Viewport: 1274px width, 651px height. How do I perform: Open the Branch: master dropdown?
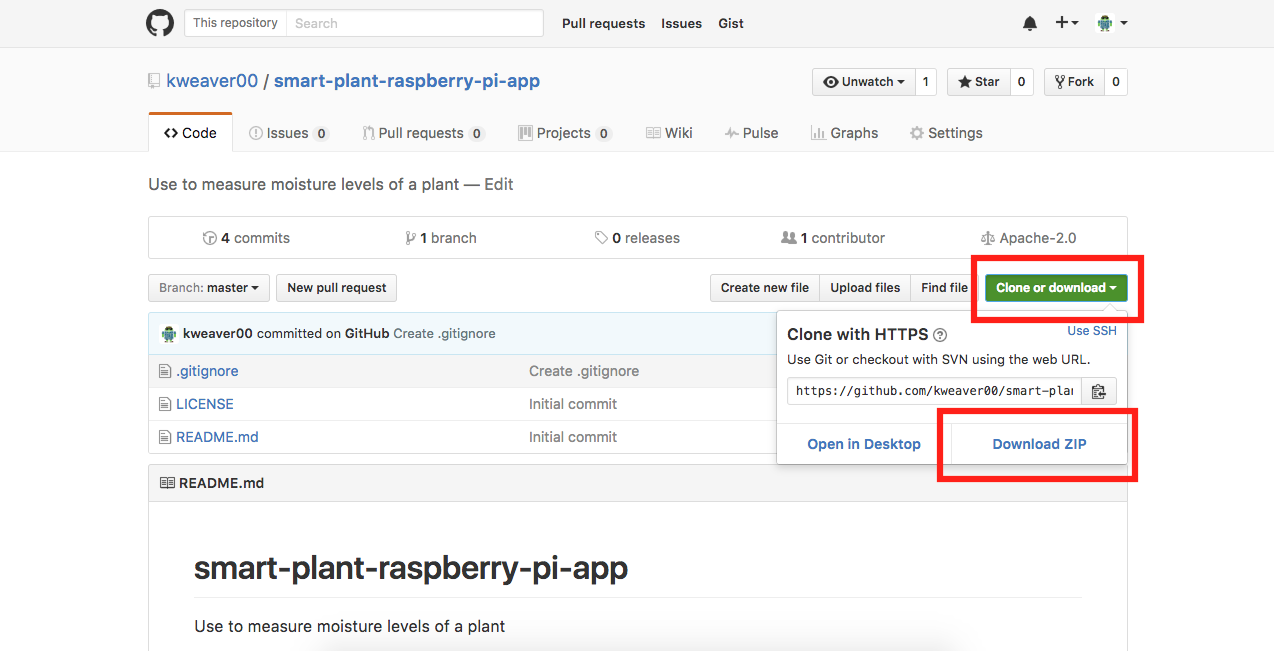pyautogui.click(x=209, y=288)
